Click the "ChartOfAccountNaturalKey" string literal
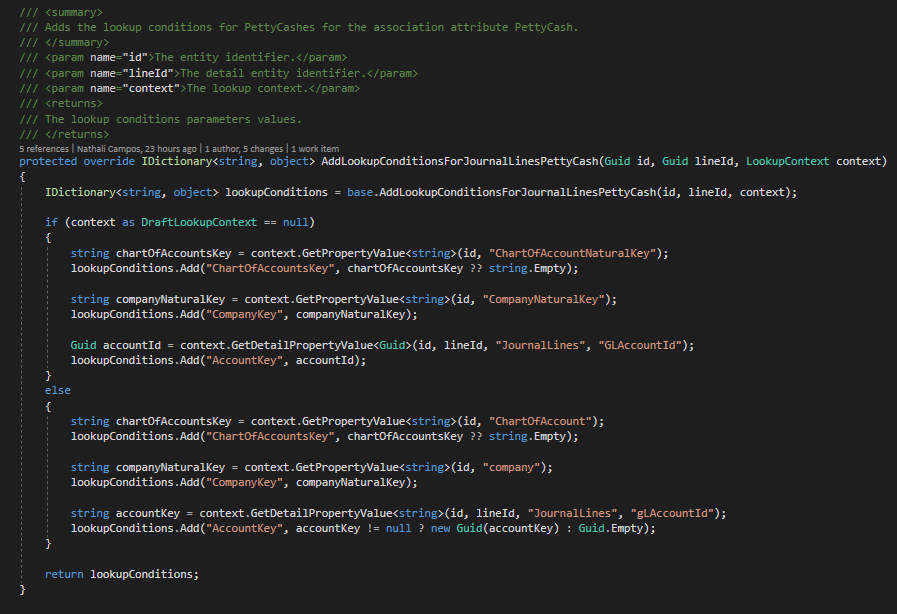Image resolution: width=897 pixels, height=614 pixels. click(573, 253)
